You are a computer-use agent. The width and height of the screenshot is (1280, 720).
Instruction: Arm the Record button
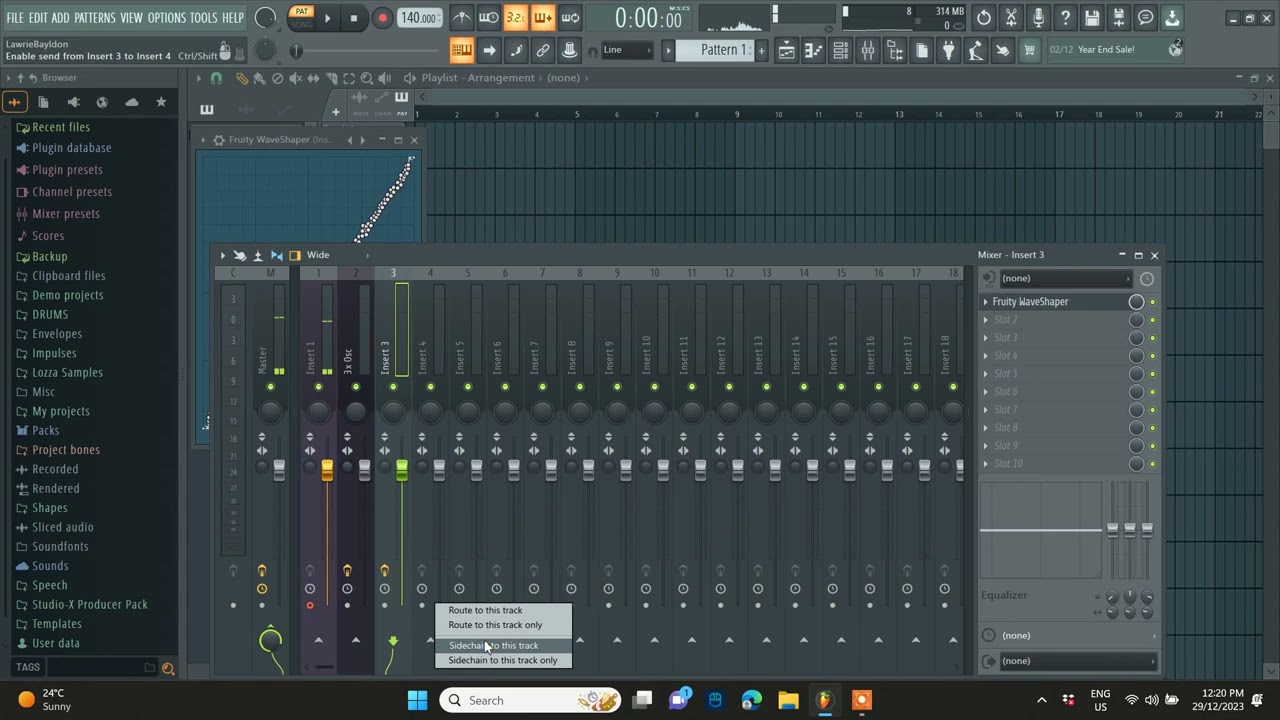click(x=382, y=18)
